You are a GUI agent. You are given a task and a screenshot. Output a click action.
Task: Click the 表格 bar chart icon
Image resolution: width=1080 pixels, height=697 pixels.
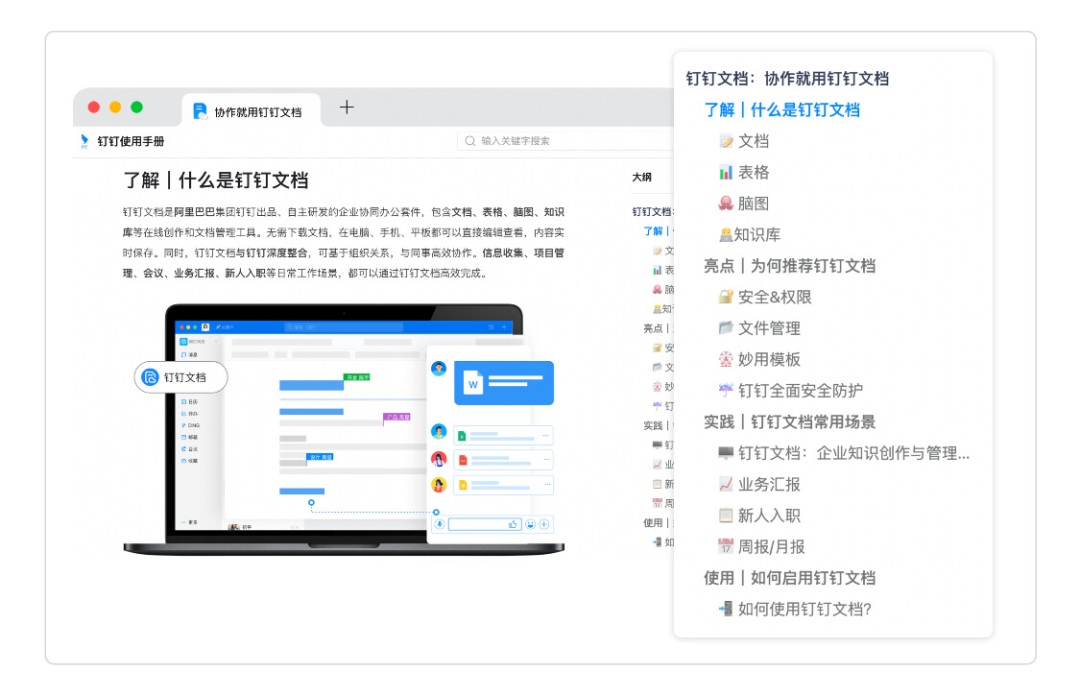(x=726, y=172)
